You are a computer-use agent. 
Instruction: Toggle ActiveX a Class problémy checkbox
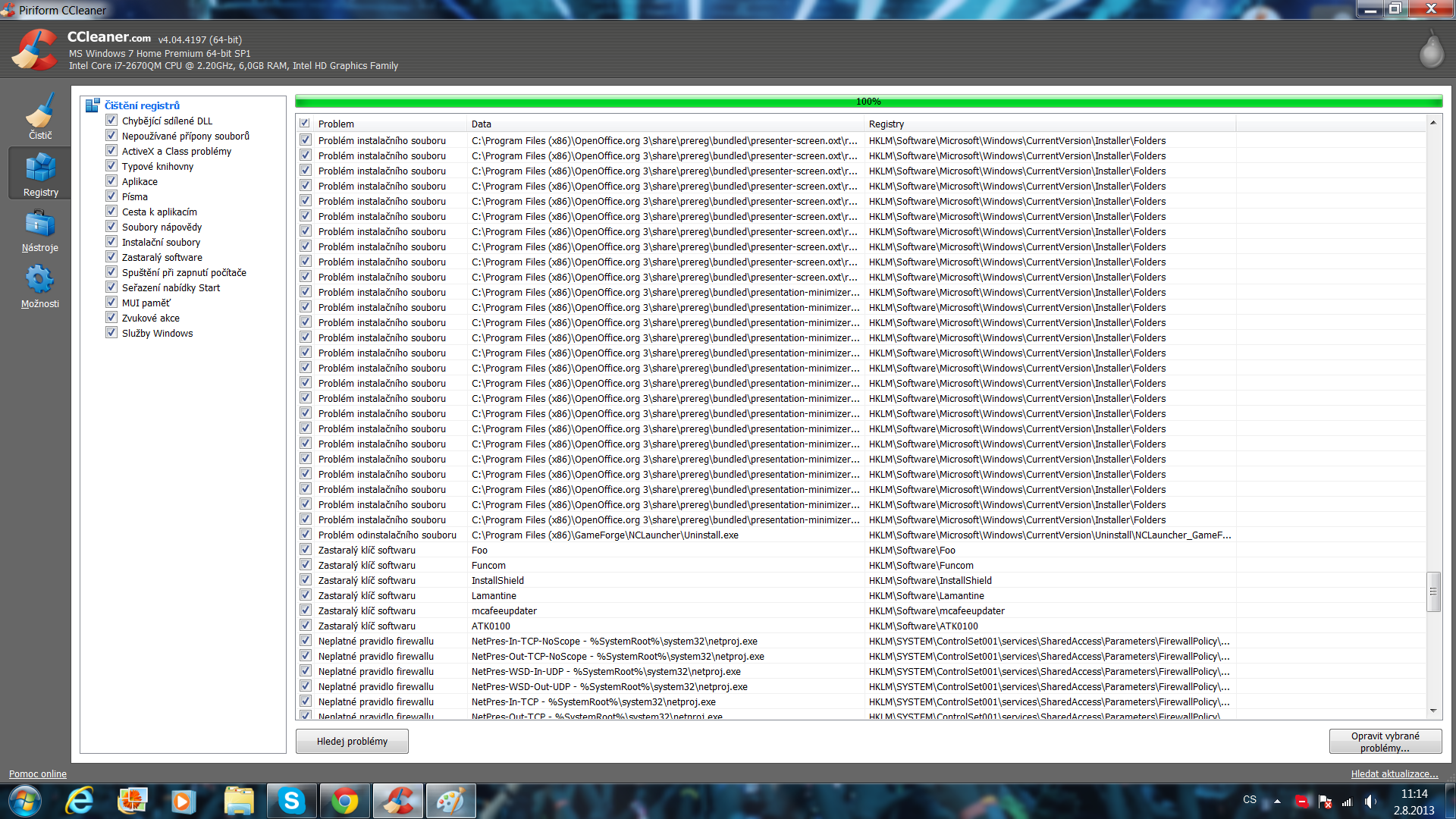coord(111,151)
